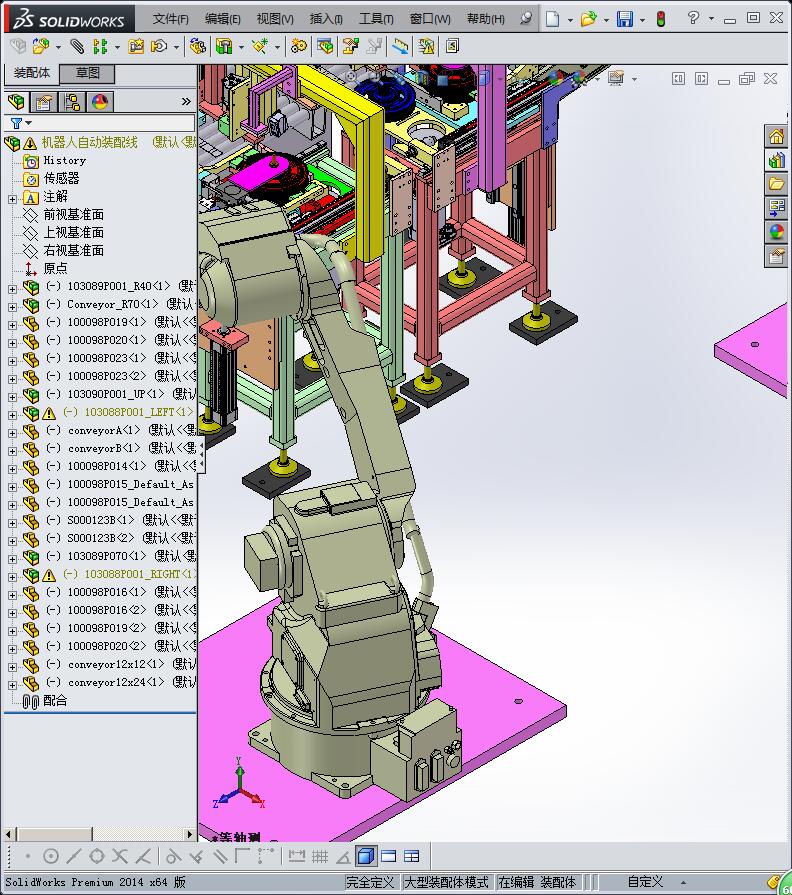
Task: Open the 窗口(W) menu
Action: click(430, 19)
